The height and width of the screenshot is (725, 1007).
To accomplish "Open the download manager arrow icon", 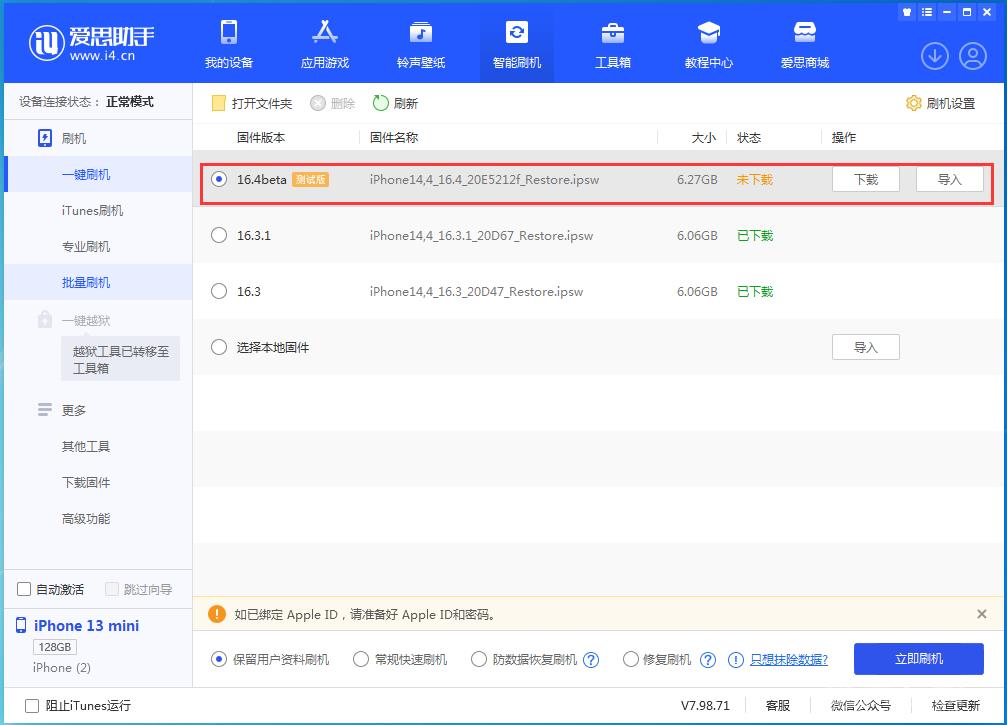I will tap(934, 56).
